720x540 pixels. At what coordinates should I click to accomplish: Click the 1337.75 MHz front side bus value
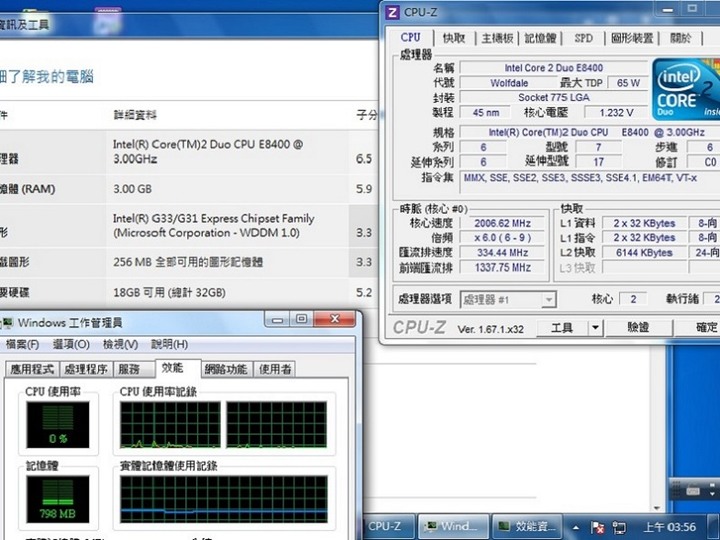pyautogui.click(x=502, y=267)
